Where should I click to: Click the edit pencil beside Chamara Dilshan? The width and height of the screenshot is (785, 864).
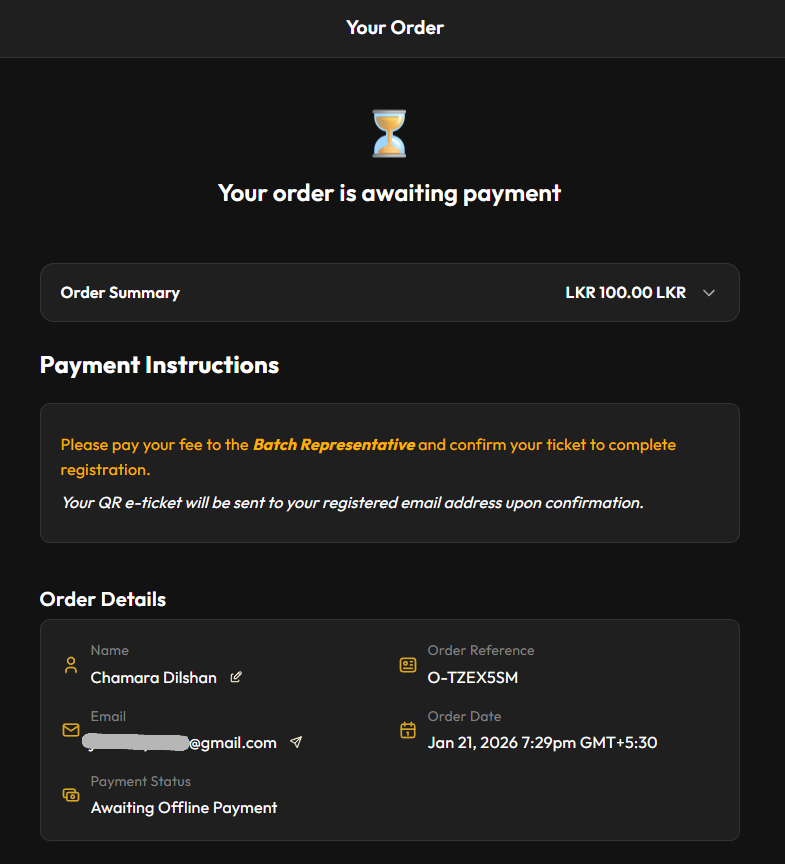236,678
